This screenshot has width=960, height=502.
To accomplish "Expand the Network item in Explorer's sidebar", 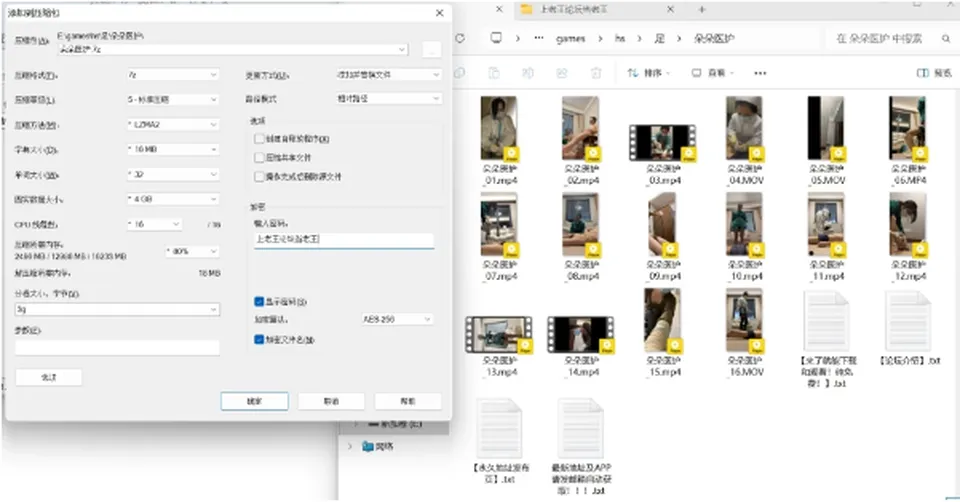I will coord(350,446).
